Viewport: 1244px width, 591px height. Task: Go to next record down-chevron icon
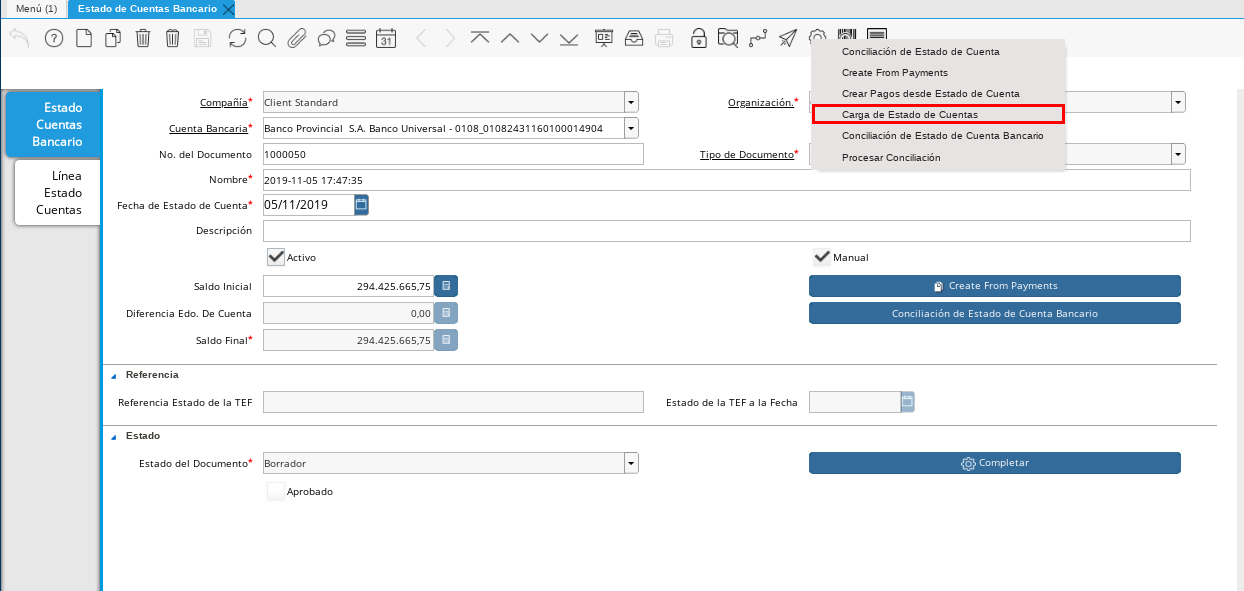[540, 38]
